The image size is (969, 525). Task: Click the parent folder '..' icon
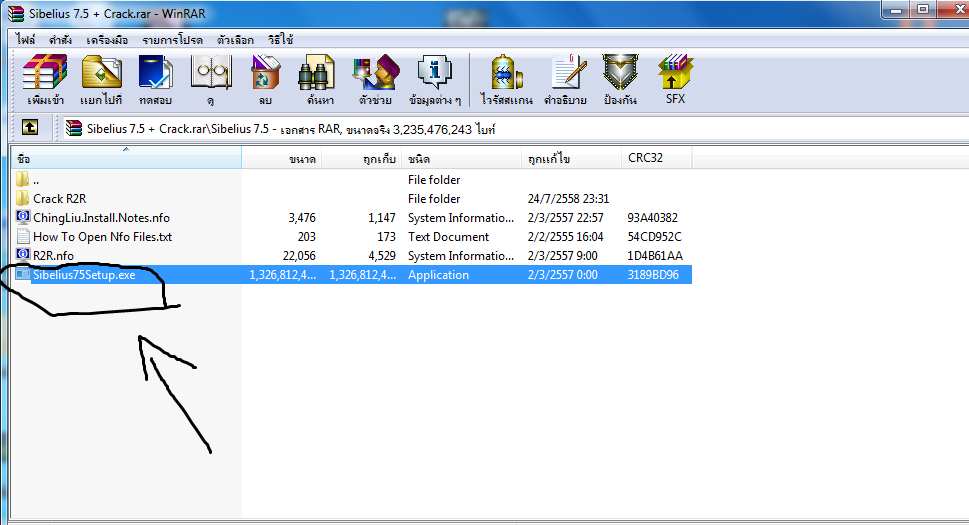point(23,180)
